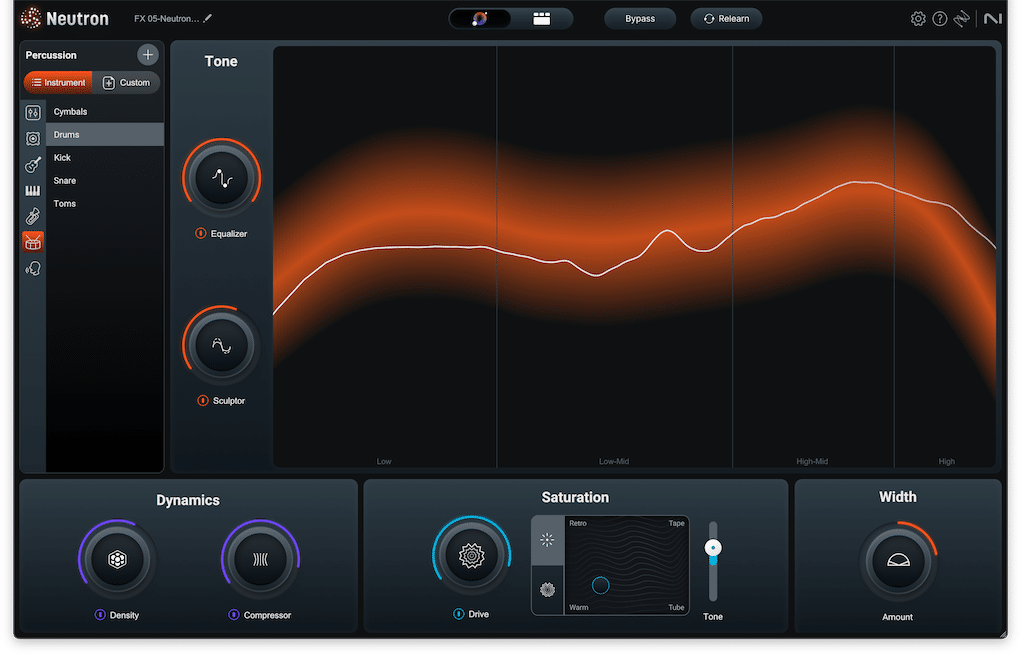Select the guitar category icon
The height and width of the screenshot is (658, 1024).
tap(33, 164)
